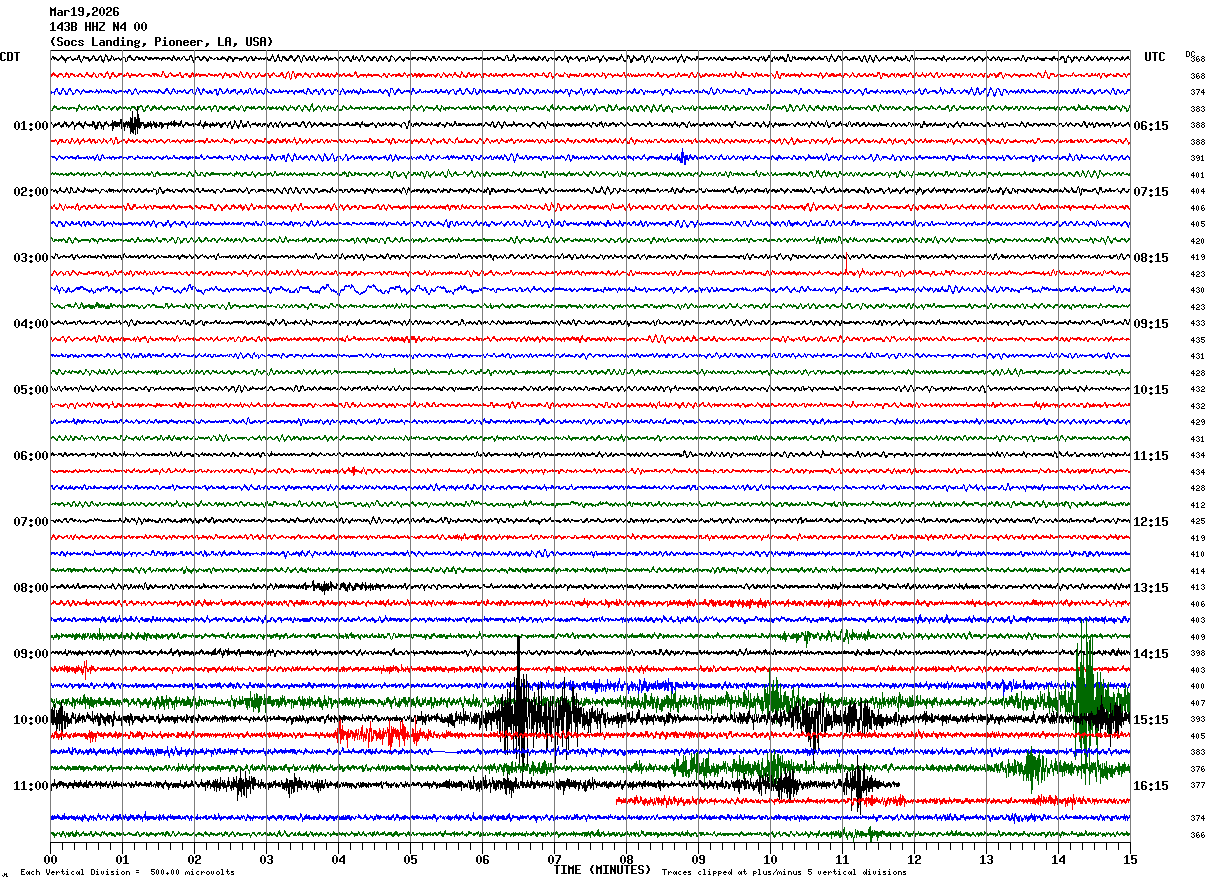Click the black burst on the 01:00 trace
The image size is (1210, 886).
pyautogui.click(x=132, y=123)
